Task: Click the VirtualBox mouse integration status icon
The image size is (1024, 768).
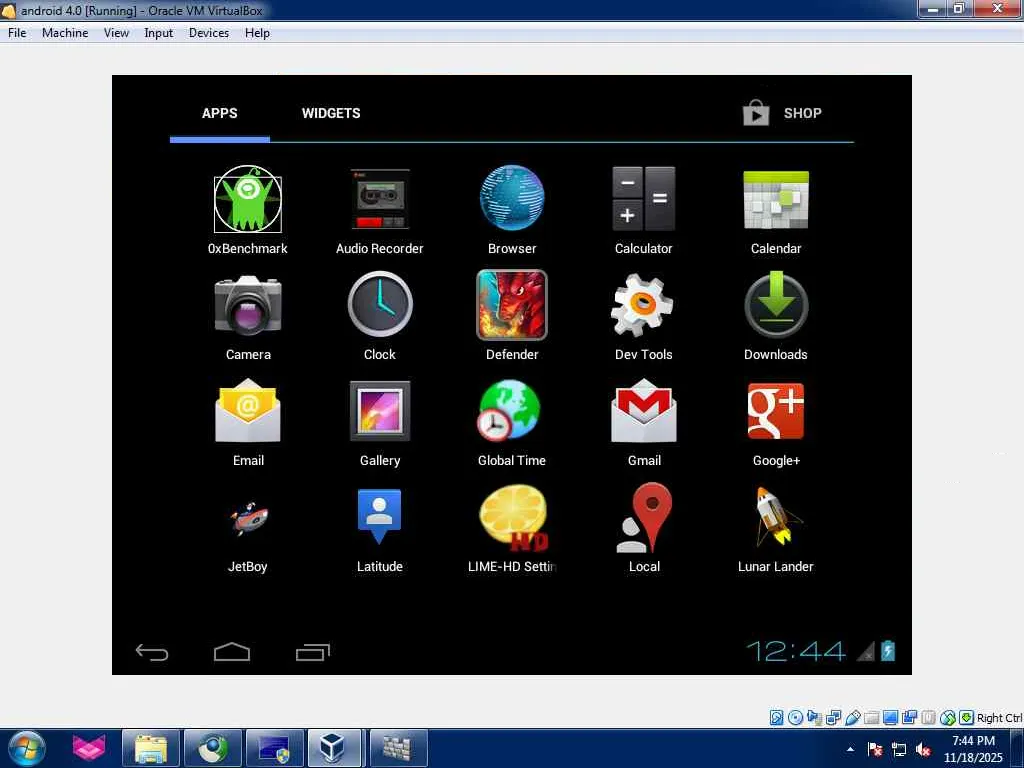Action: 948,718
